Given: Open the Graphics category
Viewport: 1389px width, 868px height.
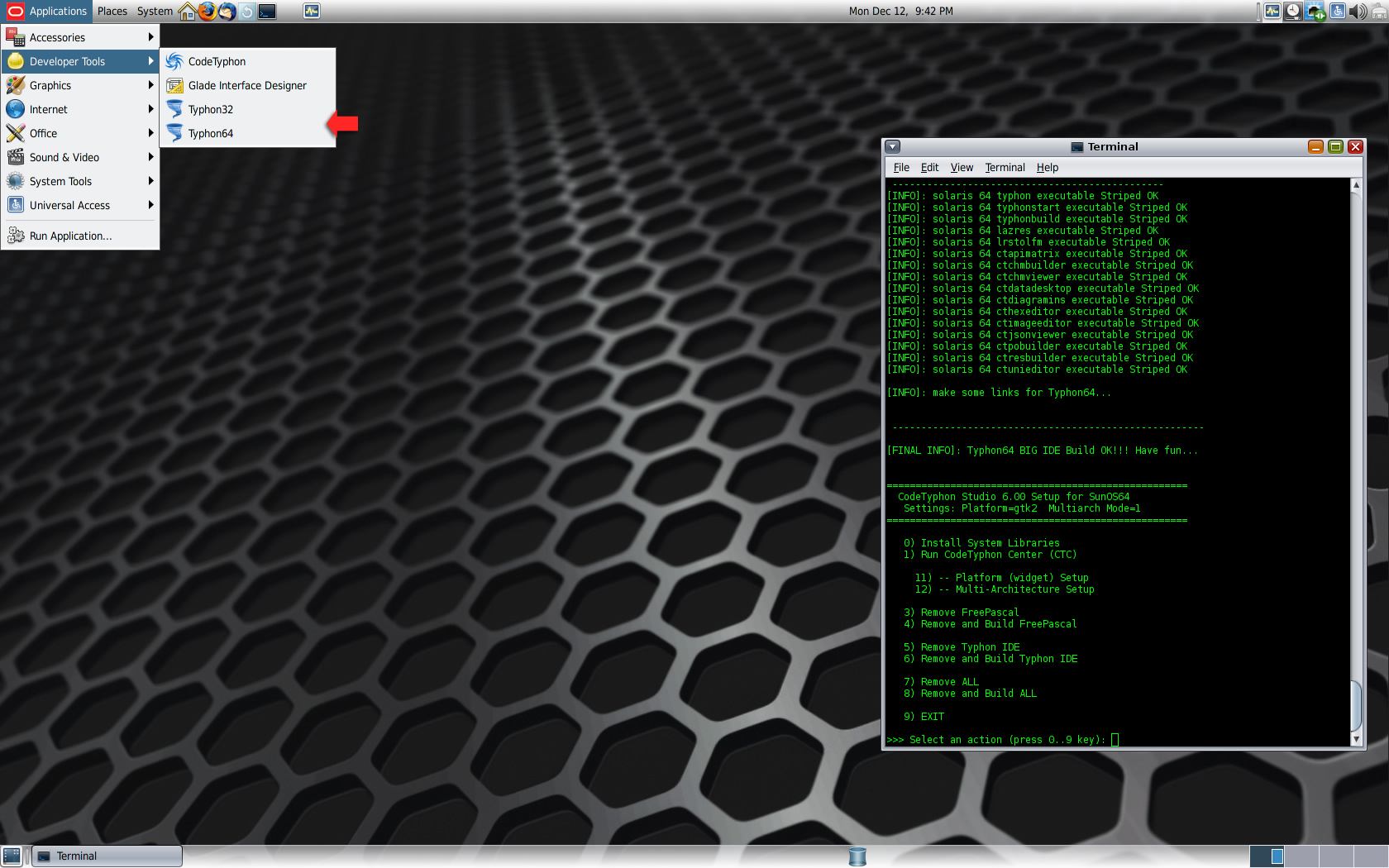Looking at the screenshot, I should click(x=80, y=85).
